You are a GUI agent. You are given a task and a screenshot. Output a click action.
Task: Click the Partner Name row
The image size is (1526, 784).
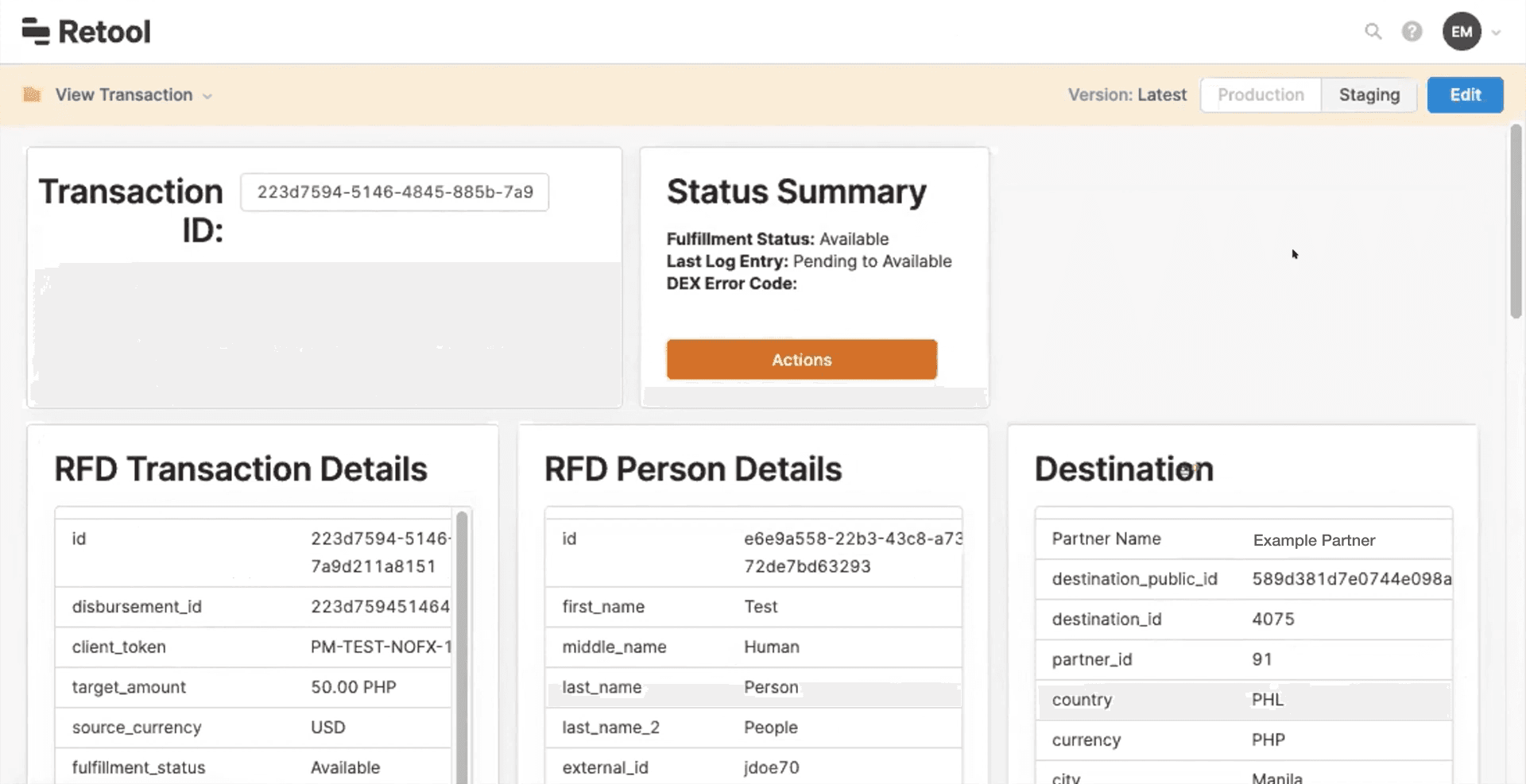[1243, 539]
